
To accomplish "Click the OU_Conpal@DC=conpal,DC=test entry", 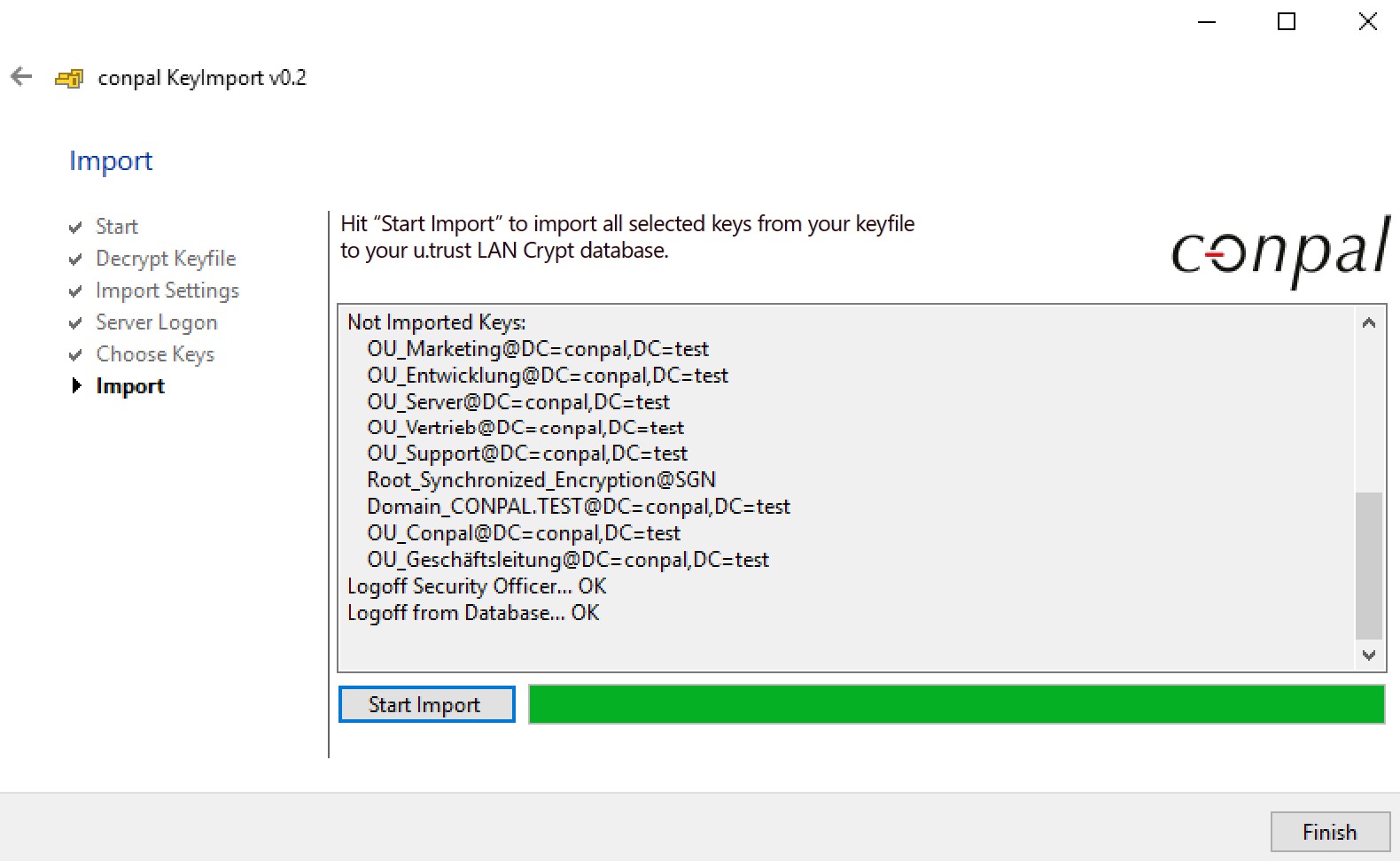I will pos(524,533).
